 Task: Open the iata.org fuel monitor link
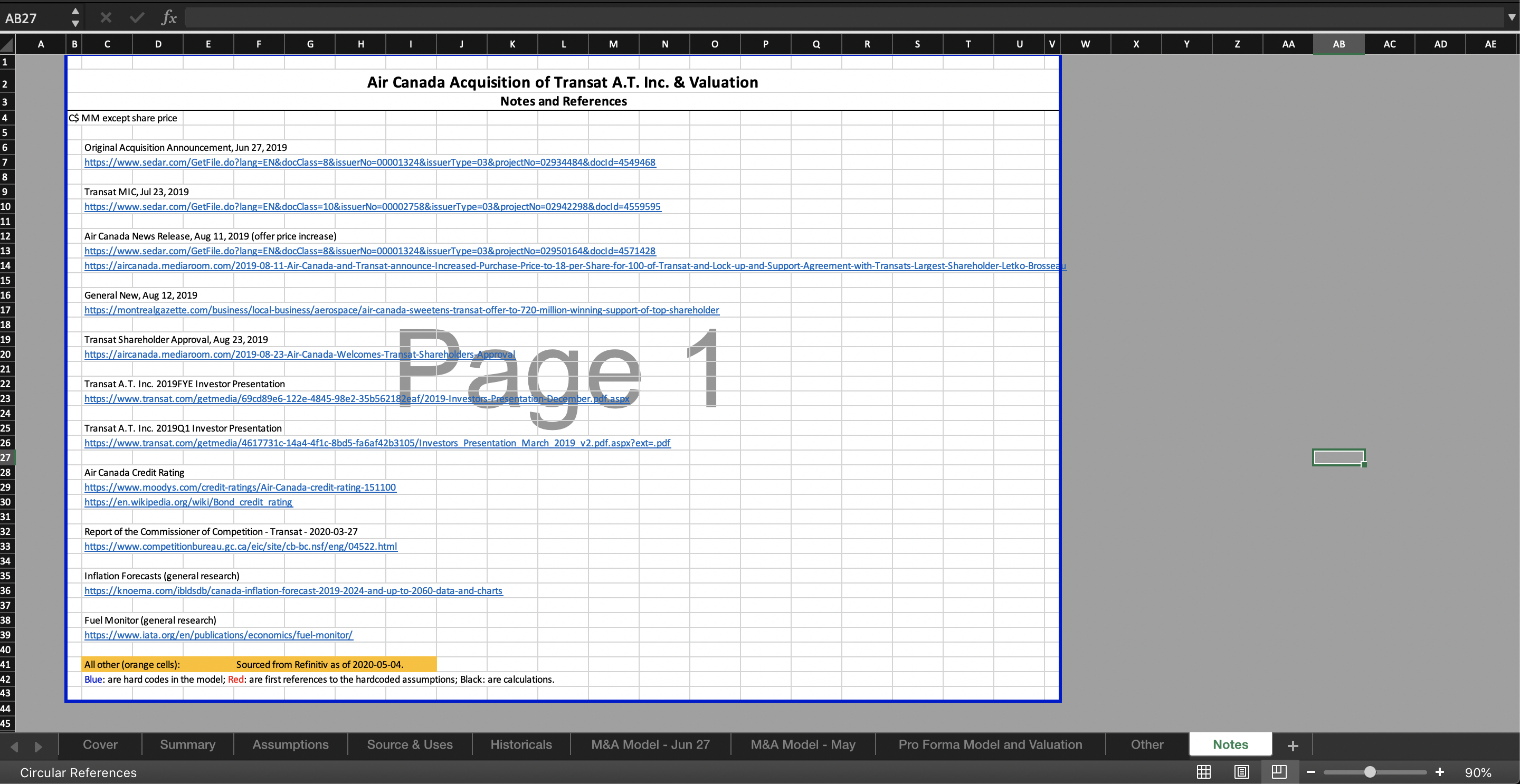pyautogui.click(x=218, y=635)
